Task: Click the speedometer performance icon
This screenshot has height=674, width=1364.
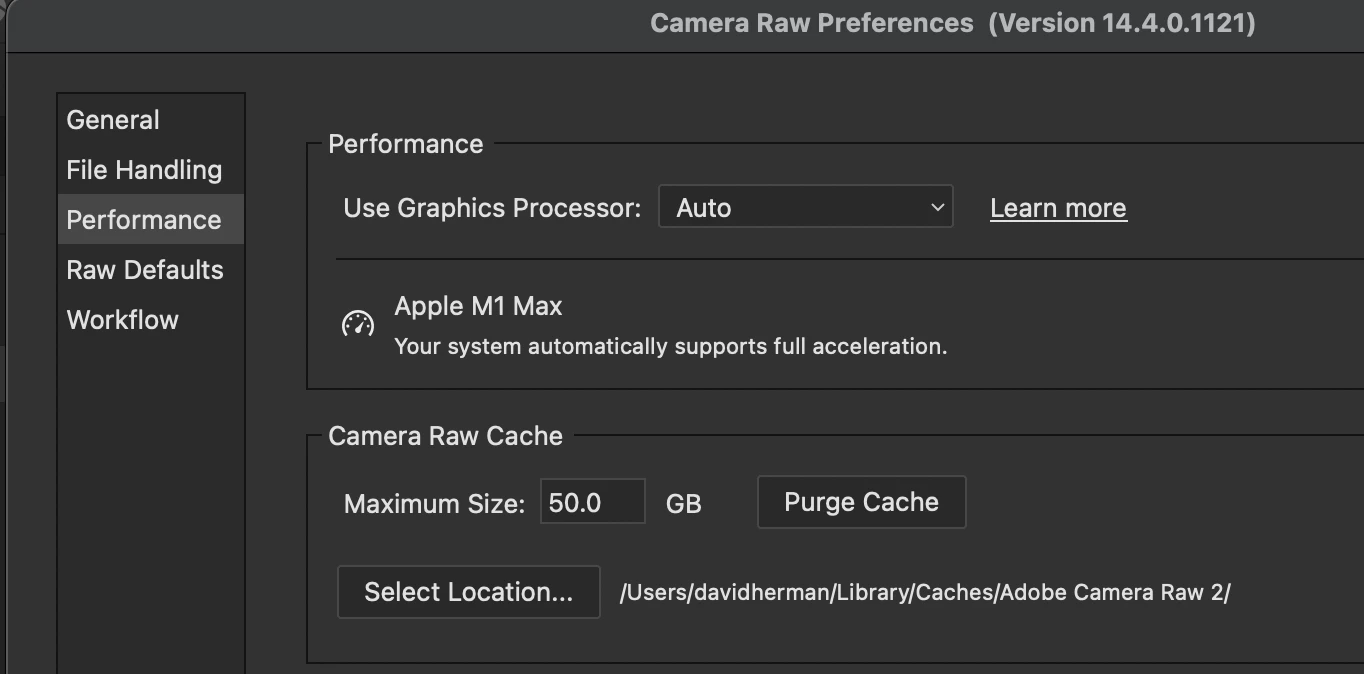Action: tap(358, 324)
